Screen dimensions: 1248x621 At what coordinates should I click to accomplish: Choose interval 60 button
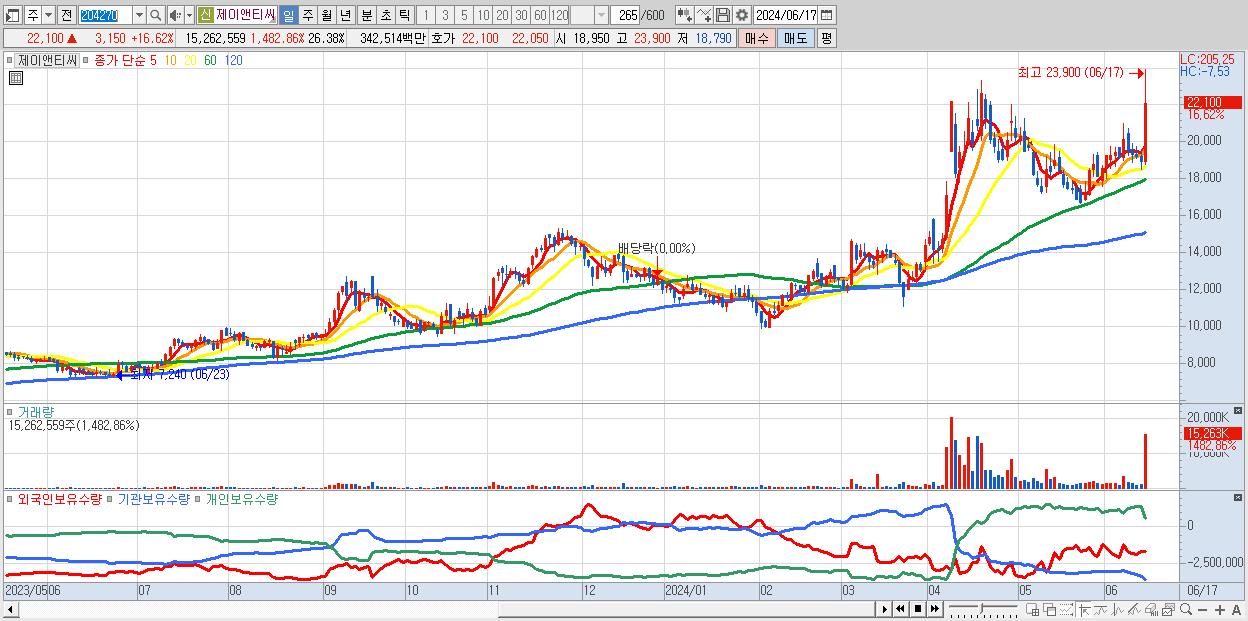[540, 16]
